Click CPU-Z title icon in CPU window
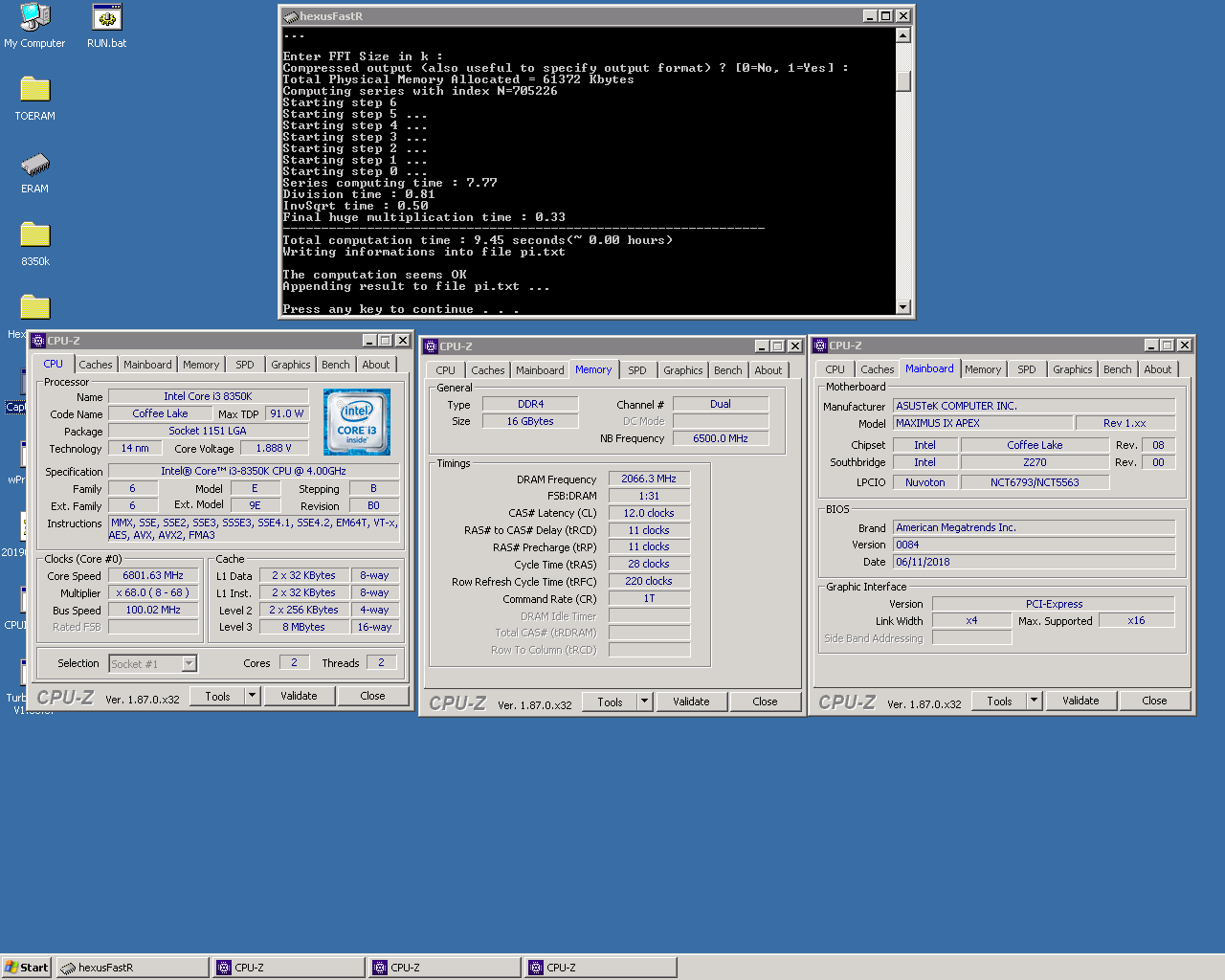Image resolution: width=1225 pixels, height=980 pixels. [38, 341]
